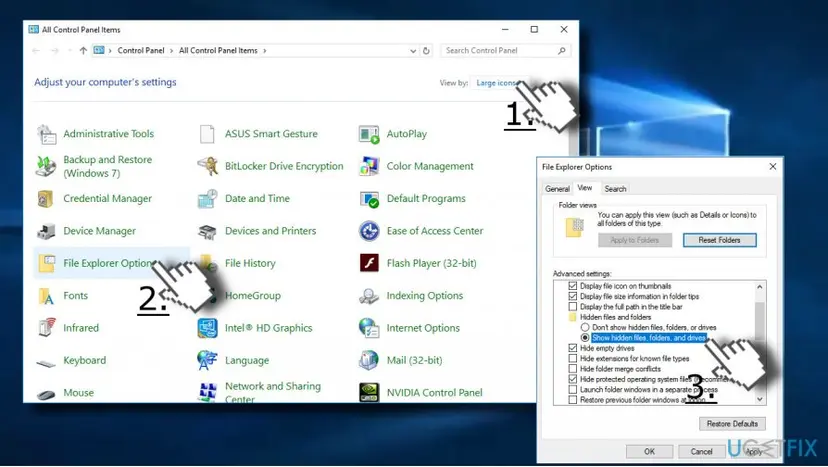Open Backup and Restore (Windows 7) icon
Viewport: 828px width, 467px height.
[x=46, y=166]
